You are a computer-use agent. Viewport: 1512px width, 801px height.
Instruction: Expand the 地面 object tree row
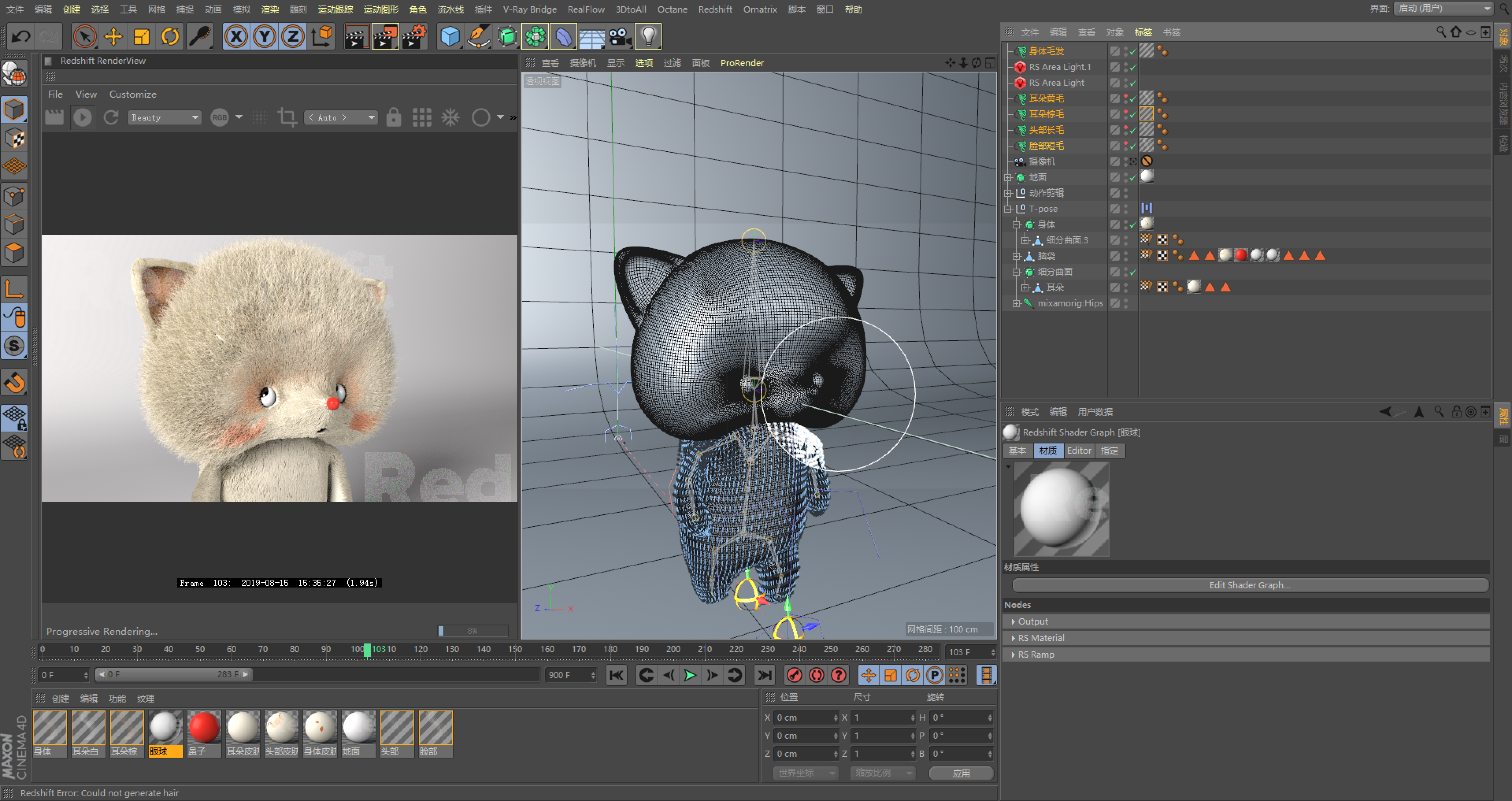click(x=1008, y=177)
